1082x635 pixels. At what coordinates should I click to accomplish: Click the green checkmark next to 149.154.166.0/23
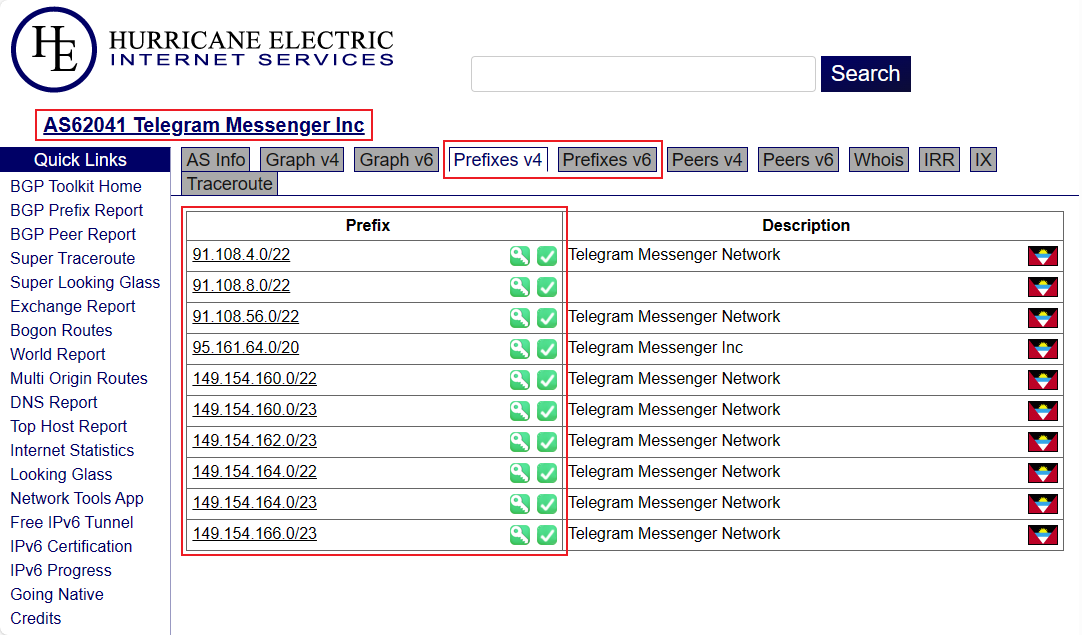[x=547, y=535]
